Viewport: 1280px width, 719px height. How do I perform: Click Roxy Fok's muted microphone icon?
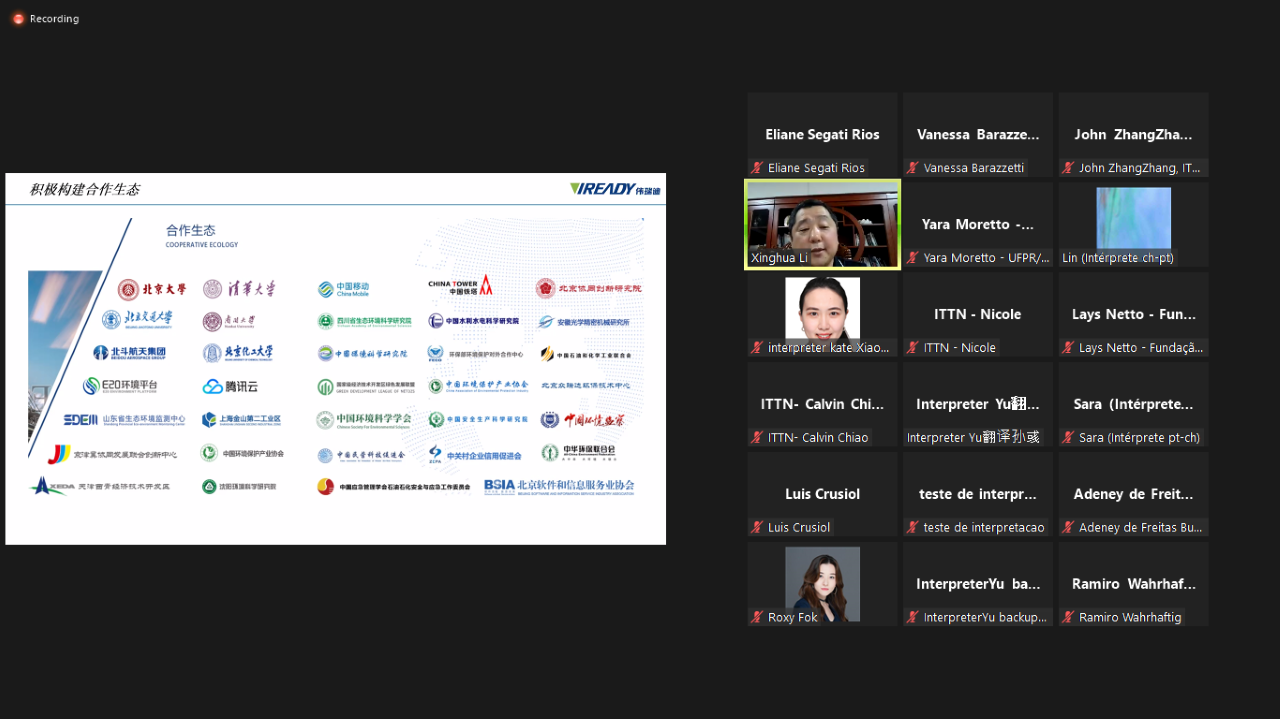coord(757,618)
